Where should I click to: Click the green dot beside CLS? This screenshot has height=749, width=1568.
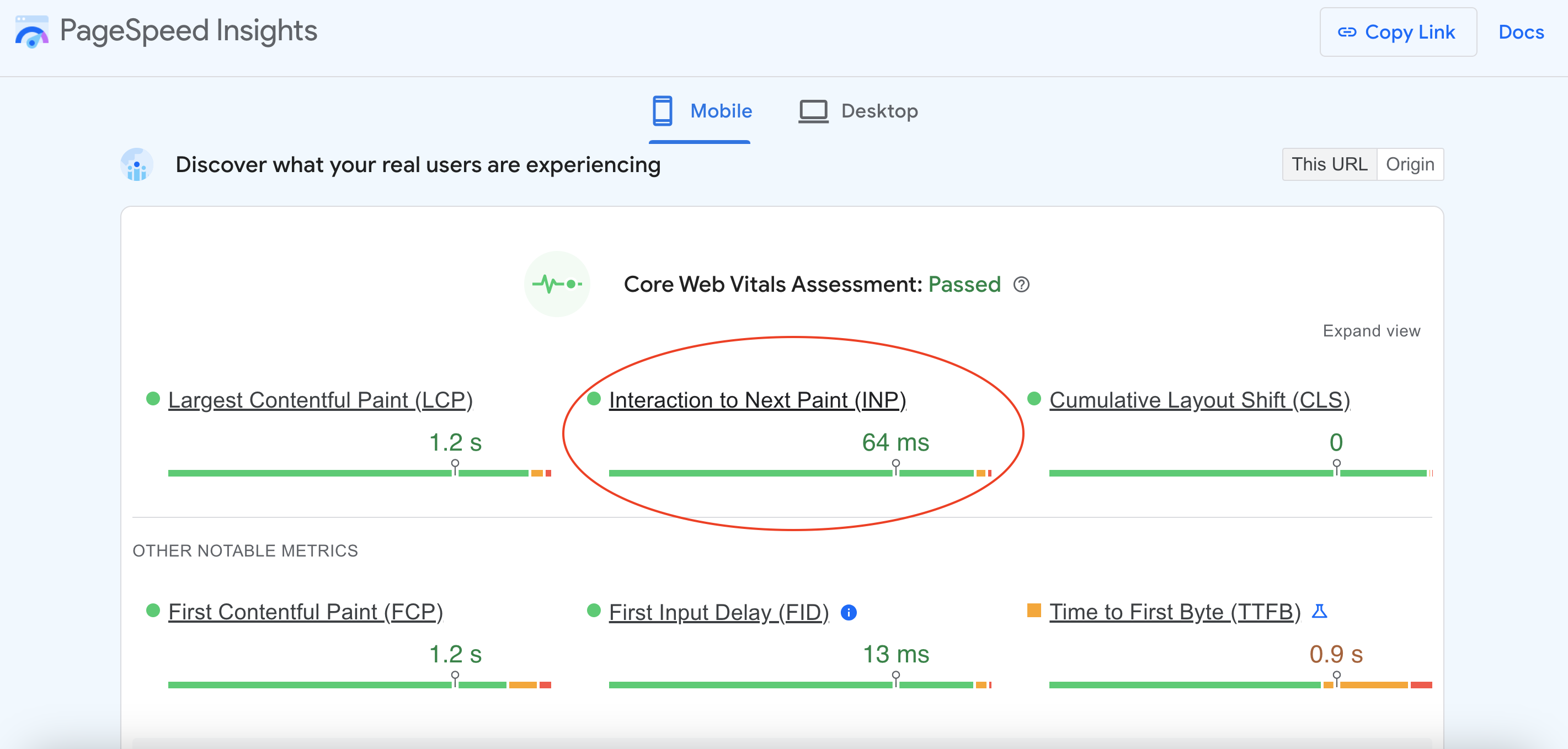[1034, 399]
